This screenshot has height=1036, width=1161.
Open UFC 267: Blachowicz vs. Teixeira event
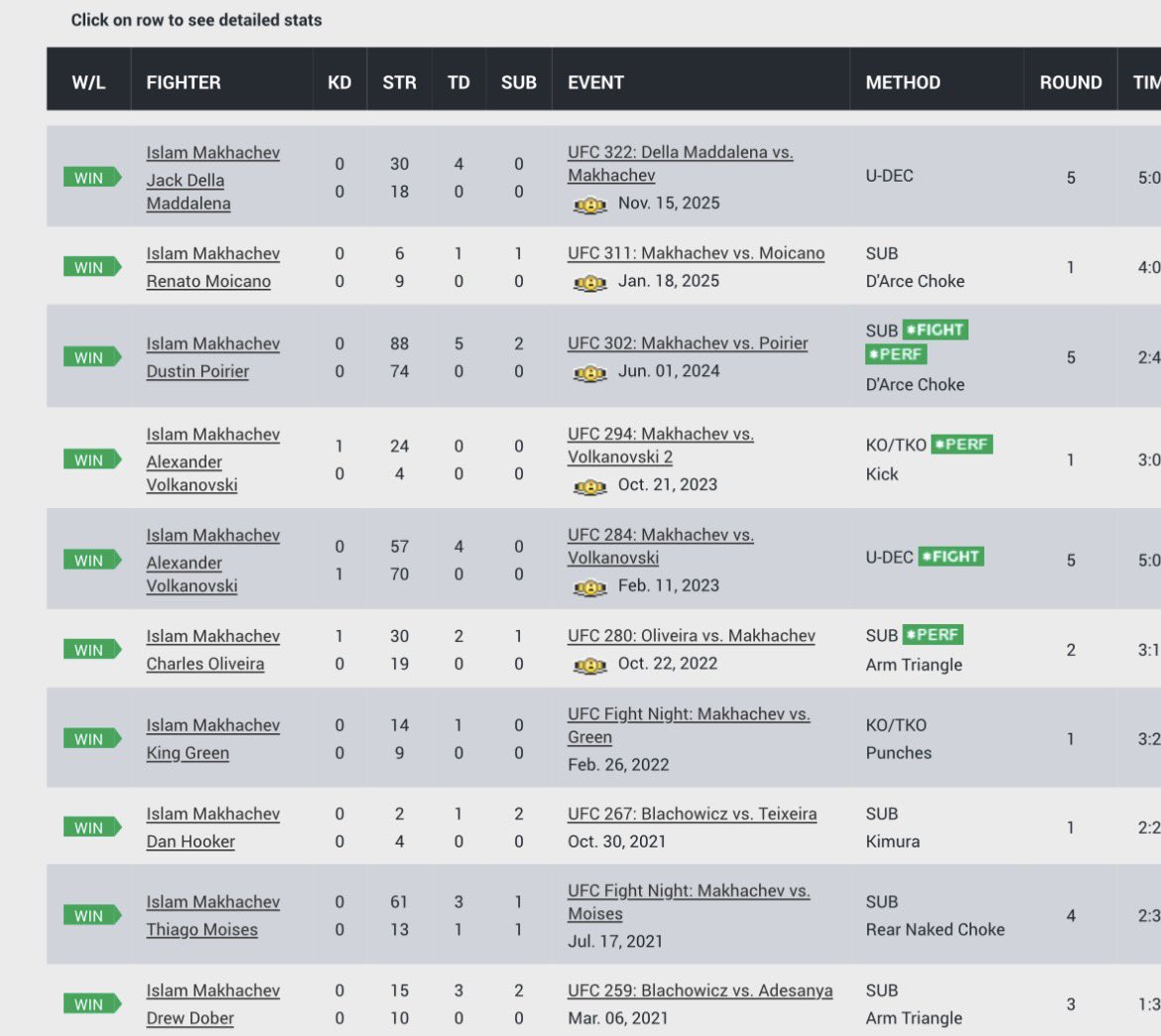coord(693,814)
